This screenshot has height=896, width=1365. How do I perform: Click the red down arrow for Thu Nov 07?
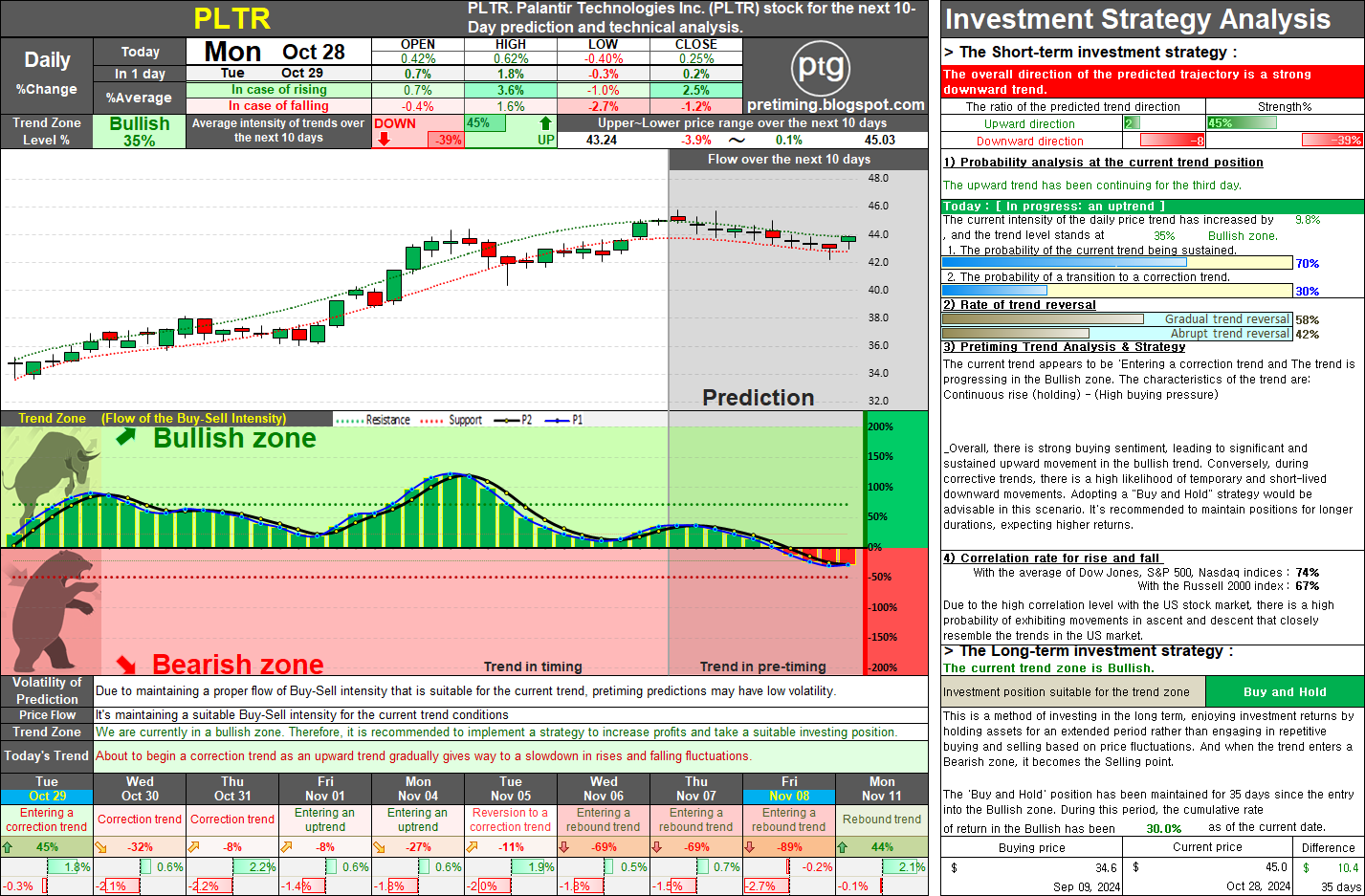coord(657,847)
